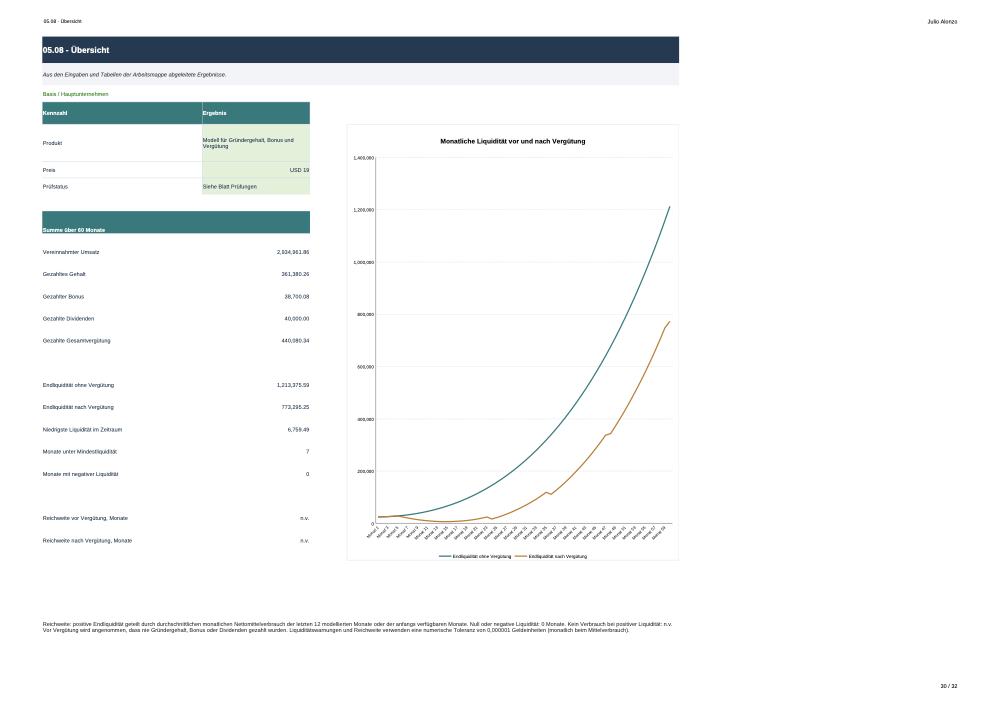1000x707 pixels.
Task: Click the 'Niedrigste Liquidität im Zeitraum' label
Action: pyautogui.click(x=82, y=430)
